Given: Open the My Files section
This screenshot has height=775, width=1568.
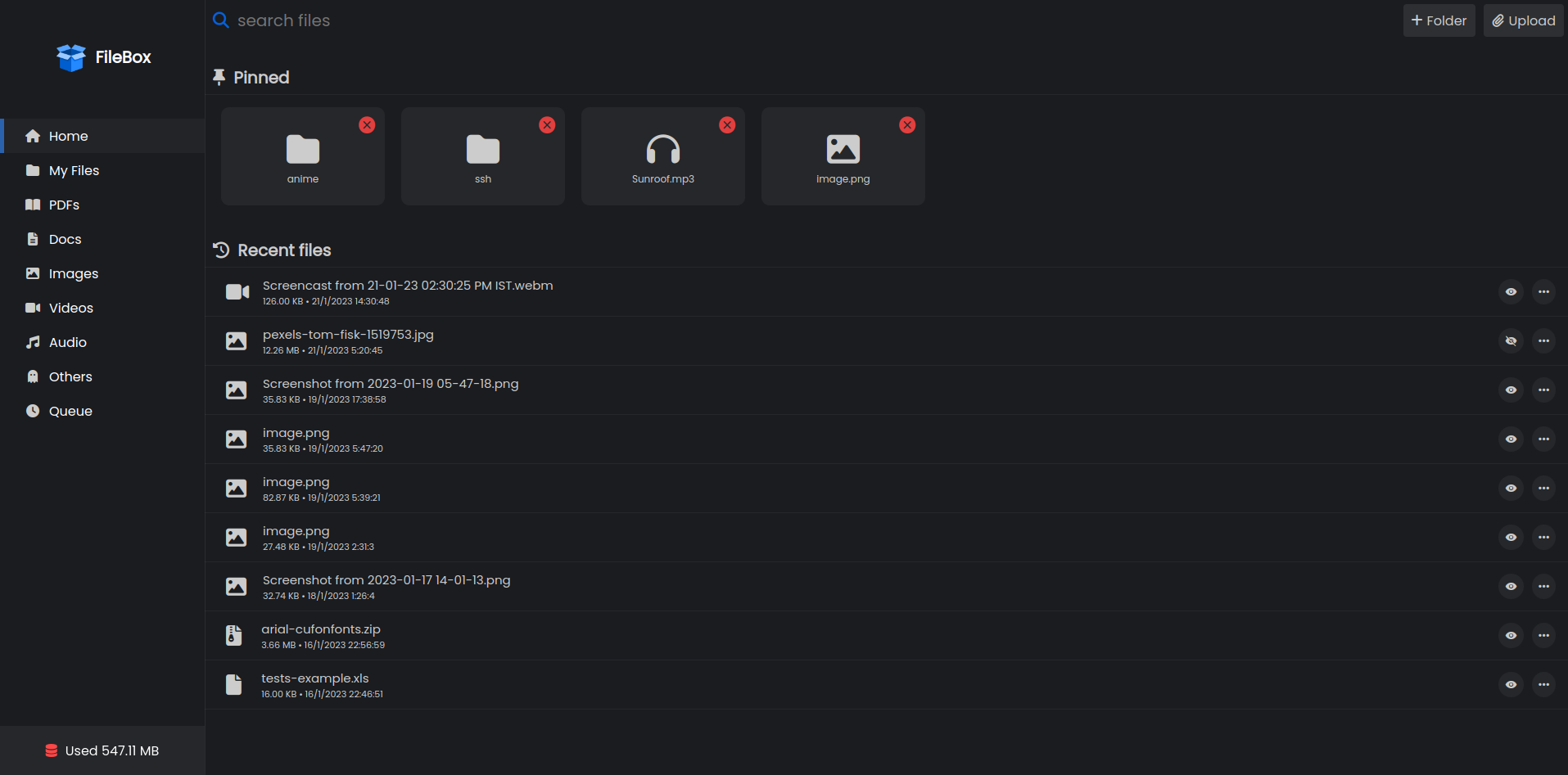Looking at the screenshot, I should pyautogui.click(x=74, y=170).
